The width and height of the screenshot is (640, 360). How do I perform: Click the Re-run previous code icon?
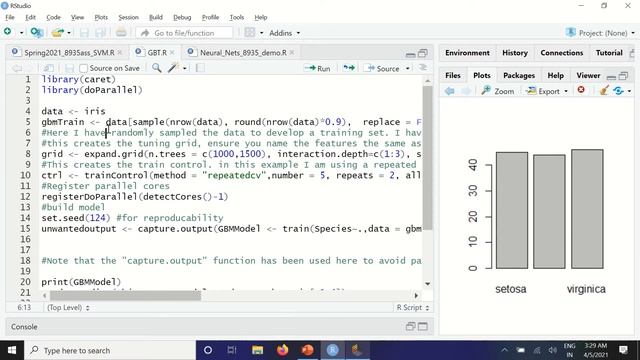click(349, 68)
